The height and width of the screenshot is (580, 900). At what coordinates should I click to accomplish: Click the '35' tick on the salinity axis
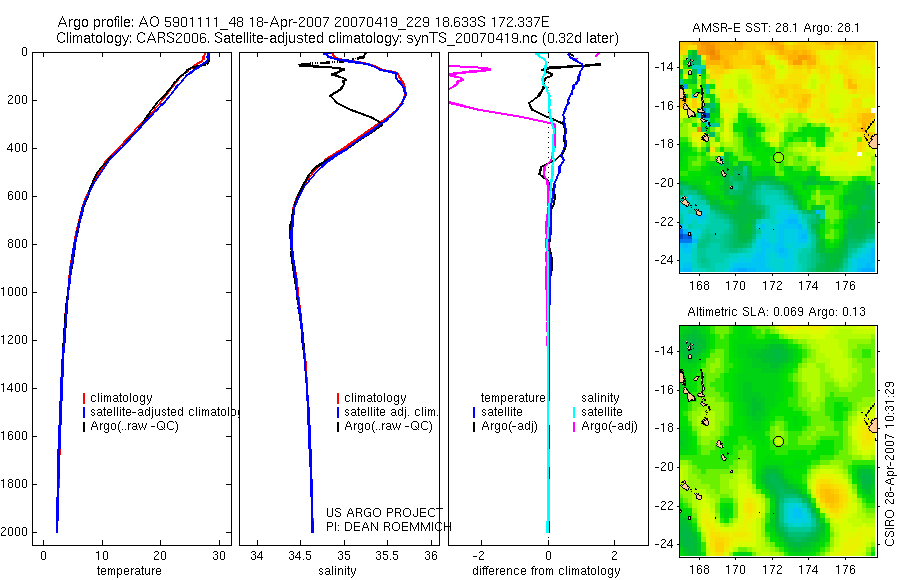(x=344, y=555)
